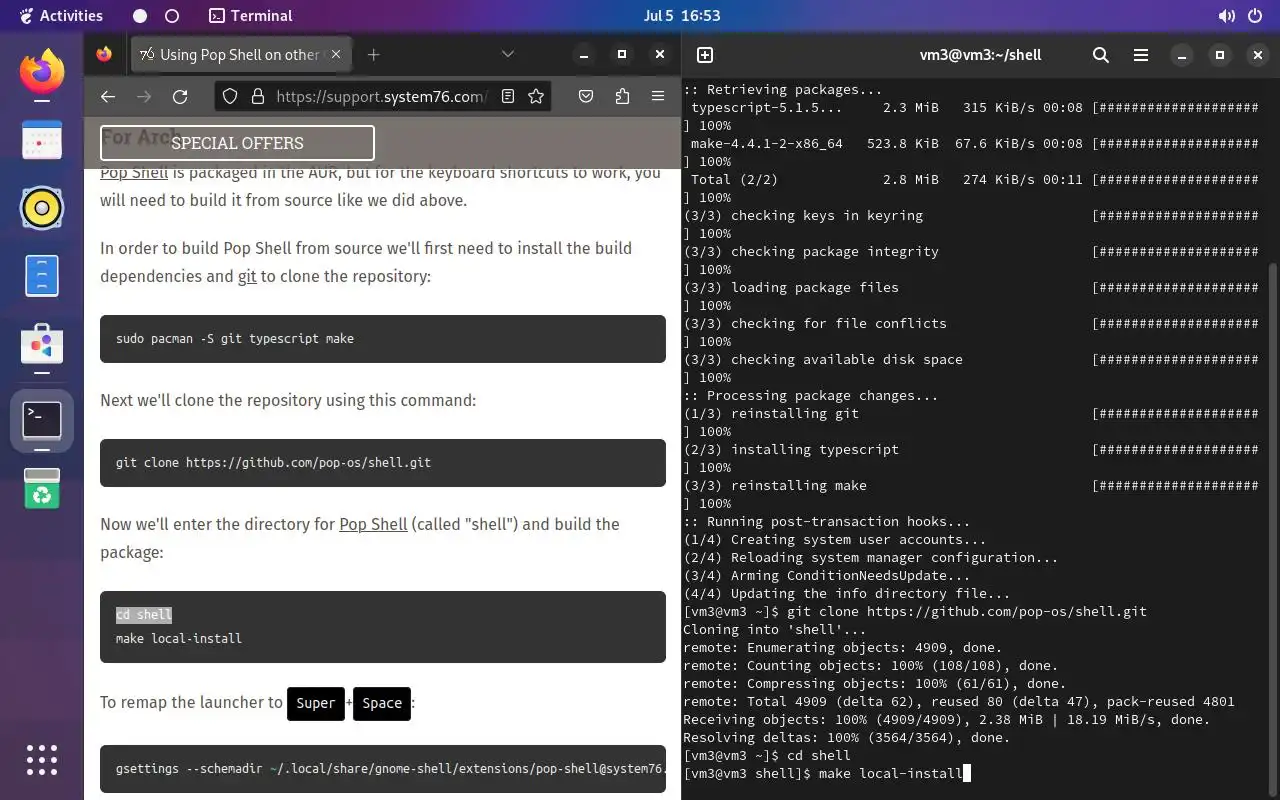Open the Terminal app menu in top bar
Image resolution: width=1280 pixels, height=800 pixels.
[x=251, y=16]
